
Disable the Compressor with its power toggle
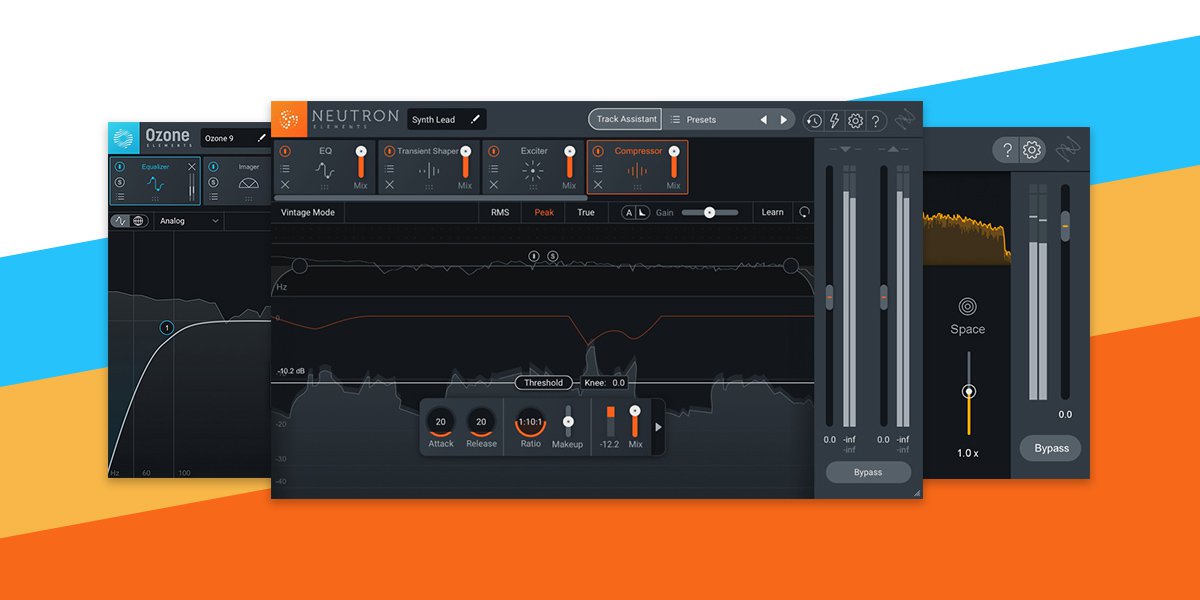pyautogui.click(x=598, y=151)
